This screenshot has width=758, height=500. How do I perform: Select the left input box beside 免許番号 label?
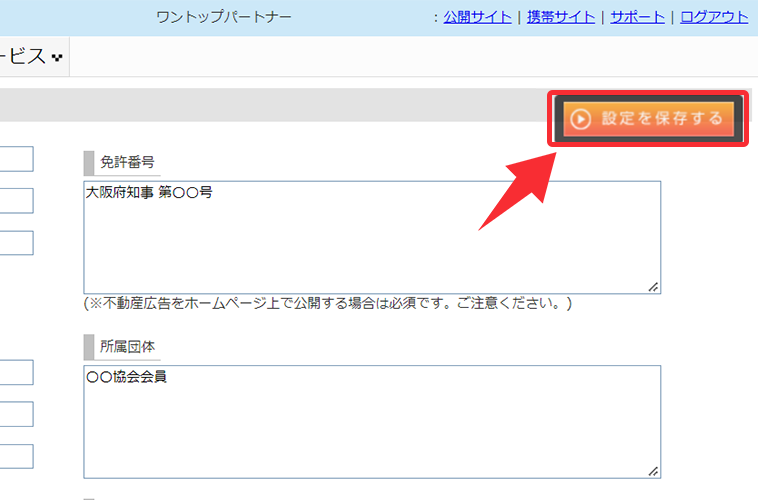(16, 159)
